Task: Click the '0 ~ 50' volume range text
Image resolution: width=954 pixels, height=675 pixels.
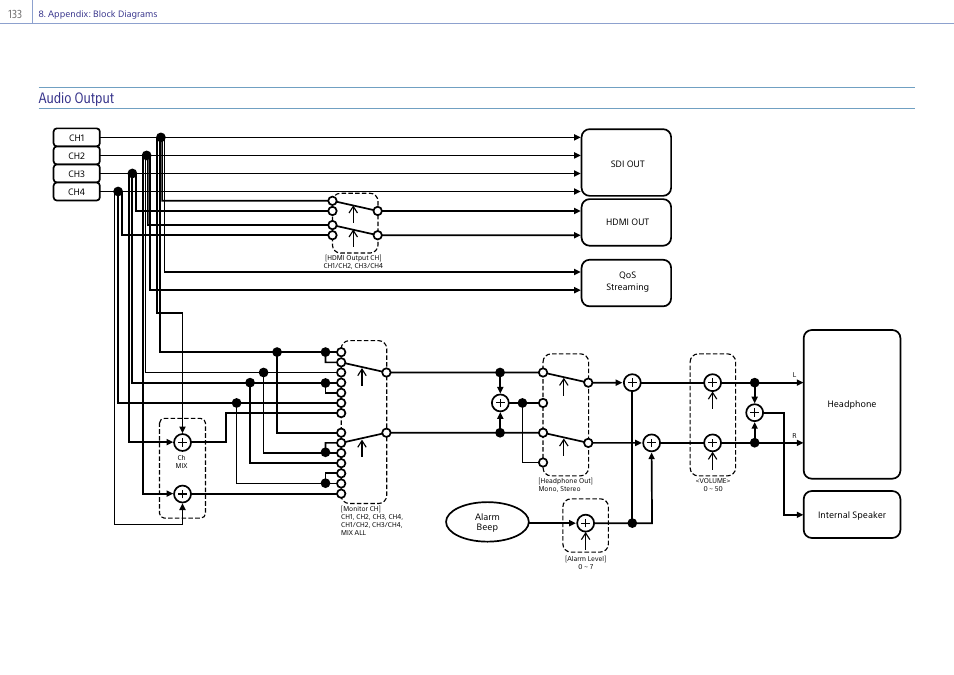Action: [712, 488]
